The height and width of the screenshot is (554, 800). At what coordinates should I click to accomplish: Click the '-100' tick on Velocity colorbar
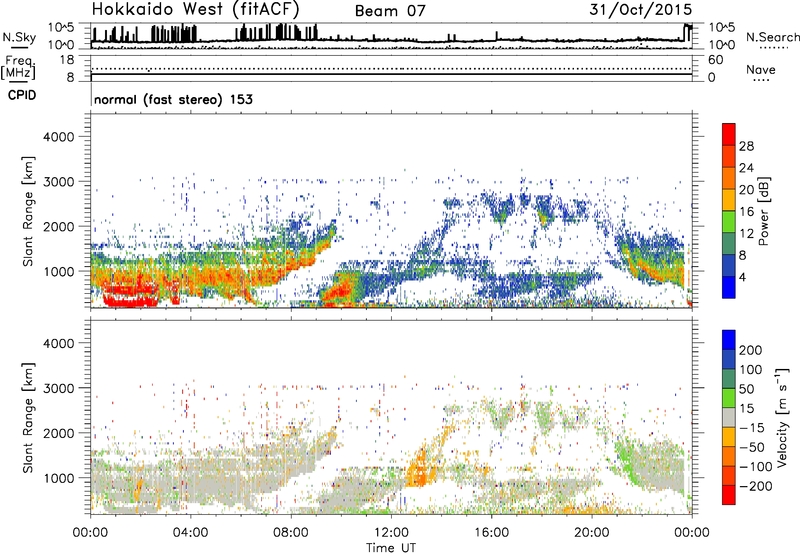pos(756,466)
